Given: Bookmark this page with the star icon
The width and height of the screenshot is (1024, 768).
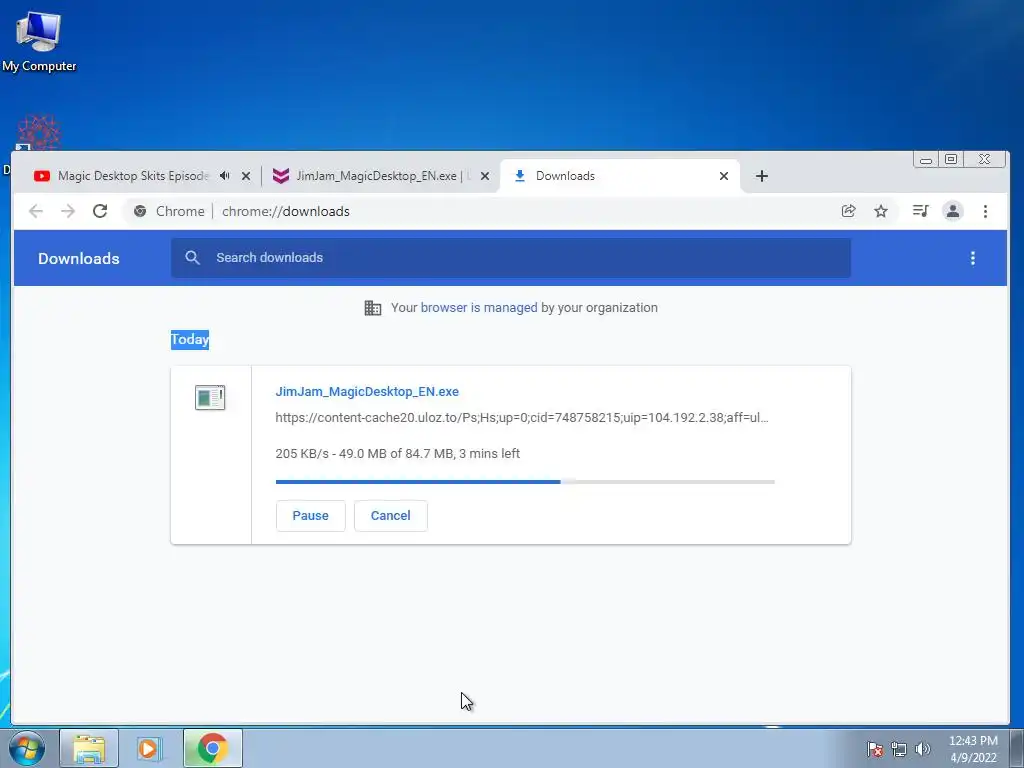Looking at the screenshot, I should [x=881, y=211].
